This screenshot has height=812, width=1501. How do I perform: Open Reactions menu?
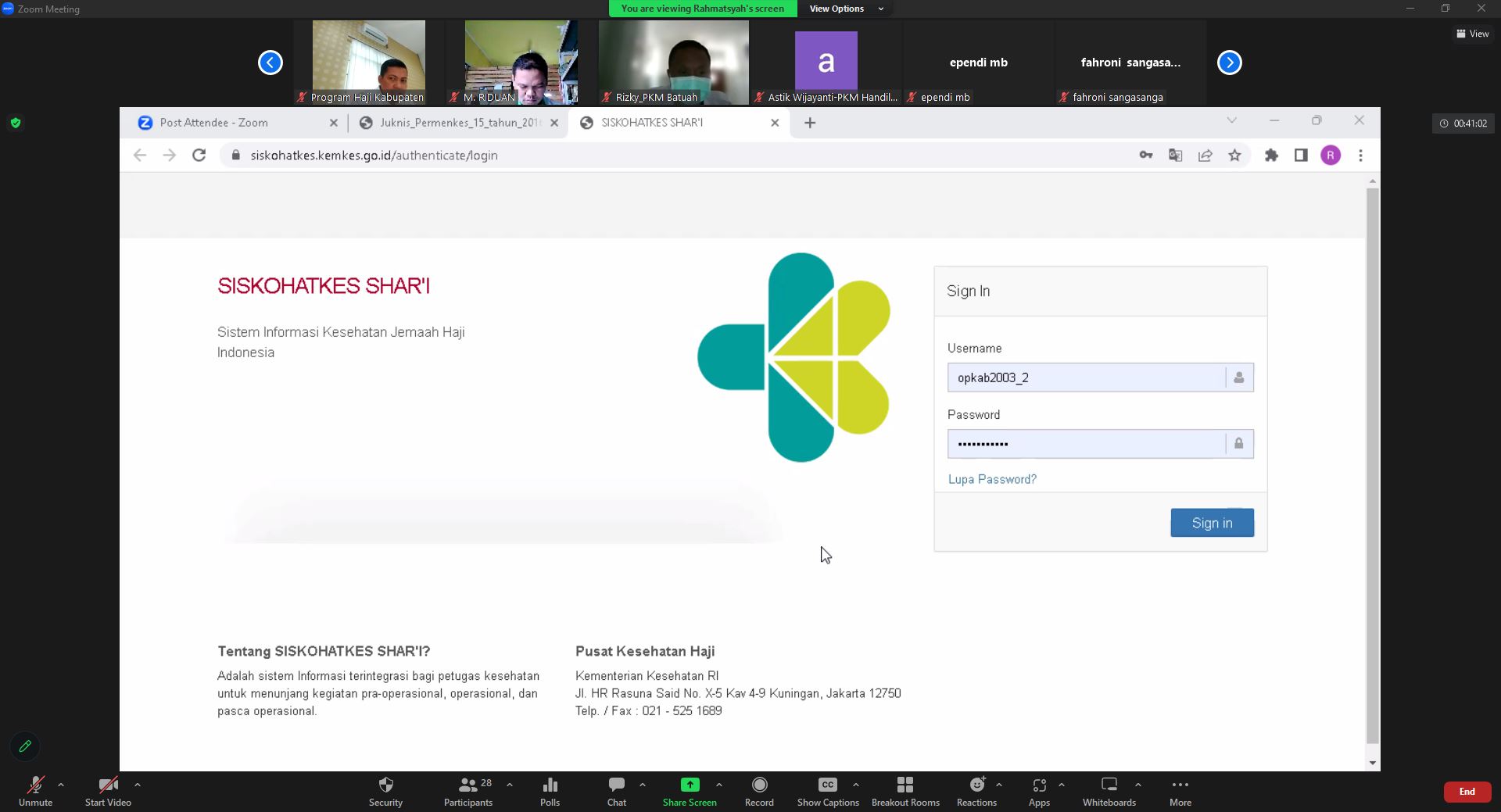click(976, 791)
